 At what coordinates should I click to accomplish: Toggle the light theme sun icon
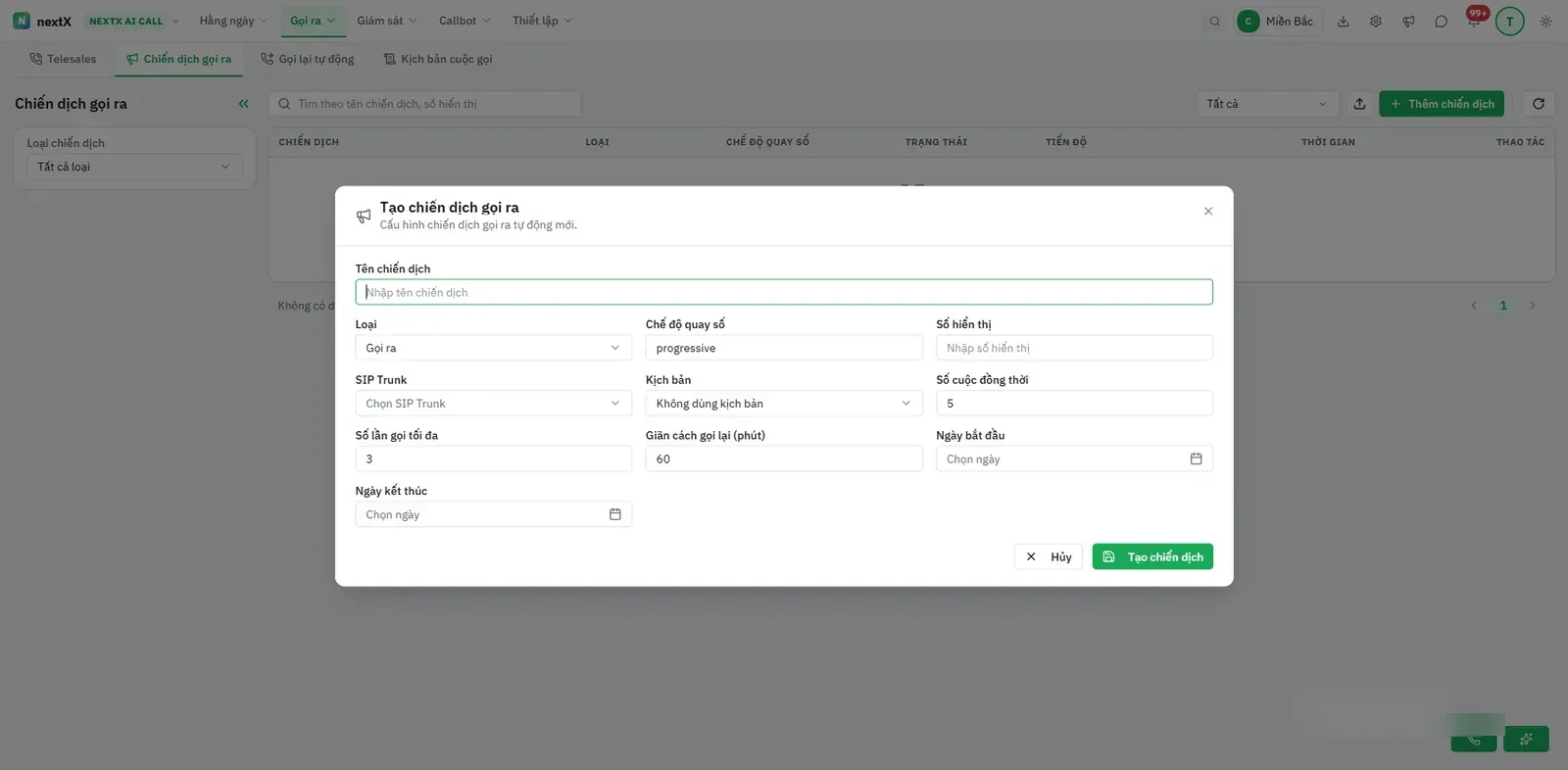[1545, 22]
